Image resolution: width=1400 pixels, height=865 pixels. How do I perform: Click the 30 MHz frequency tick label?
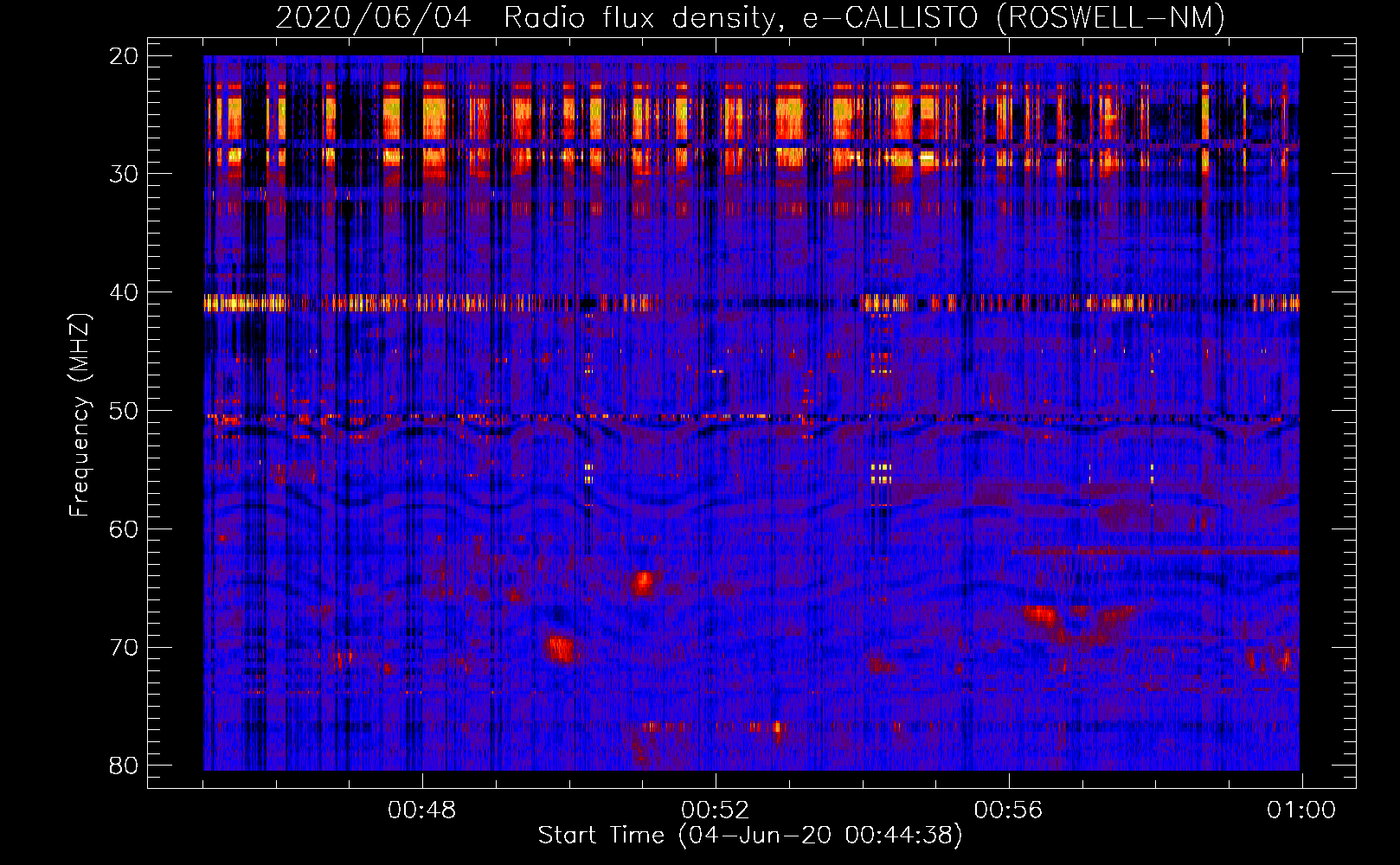pos(125,174)
